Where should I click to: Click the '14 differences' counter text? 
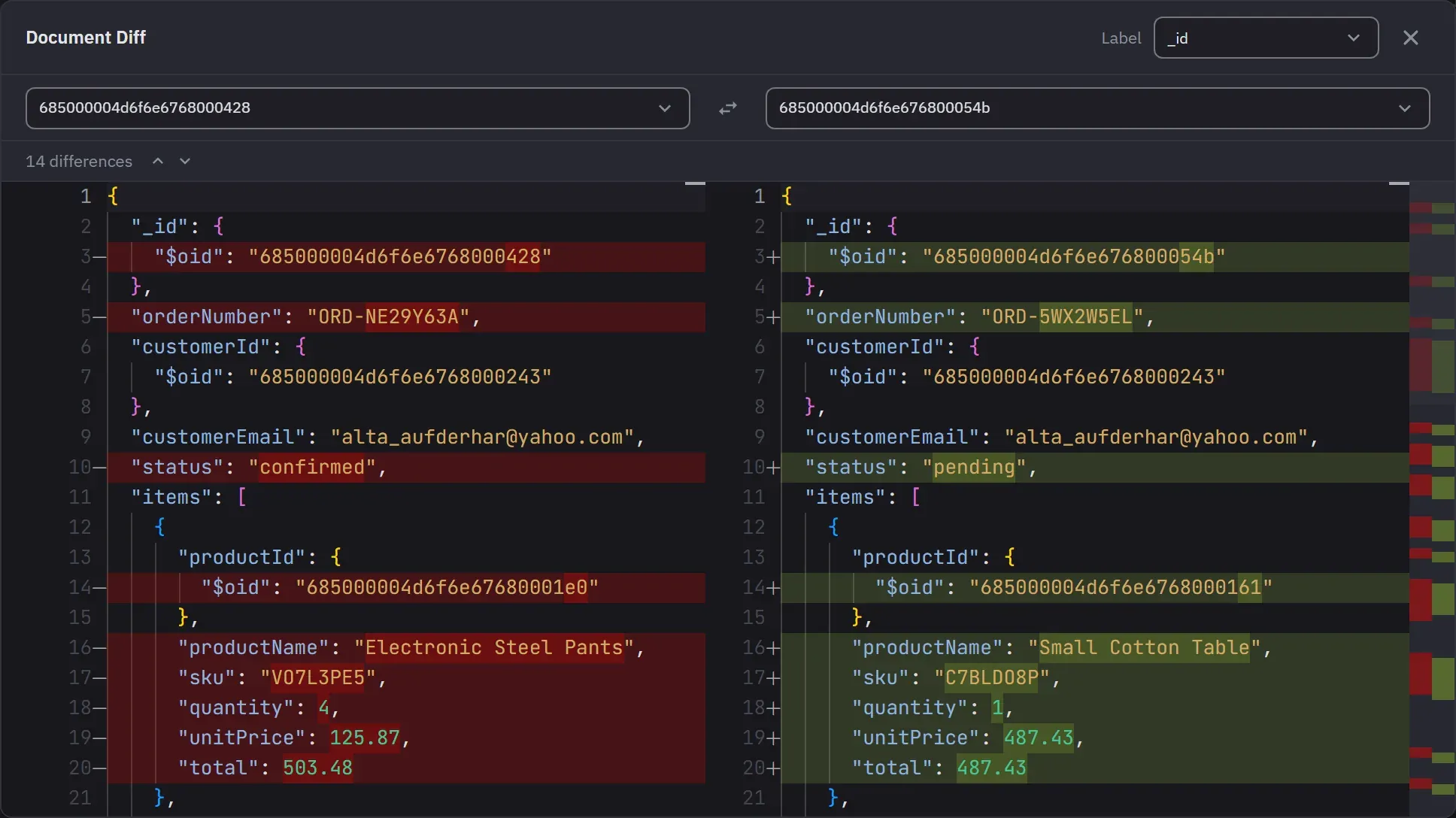coord(79,161)
